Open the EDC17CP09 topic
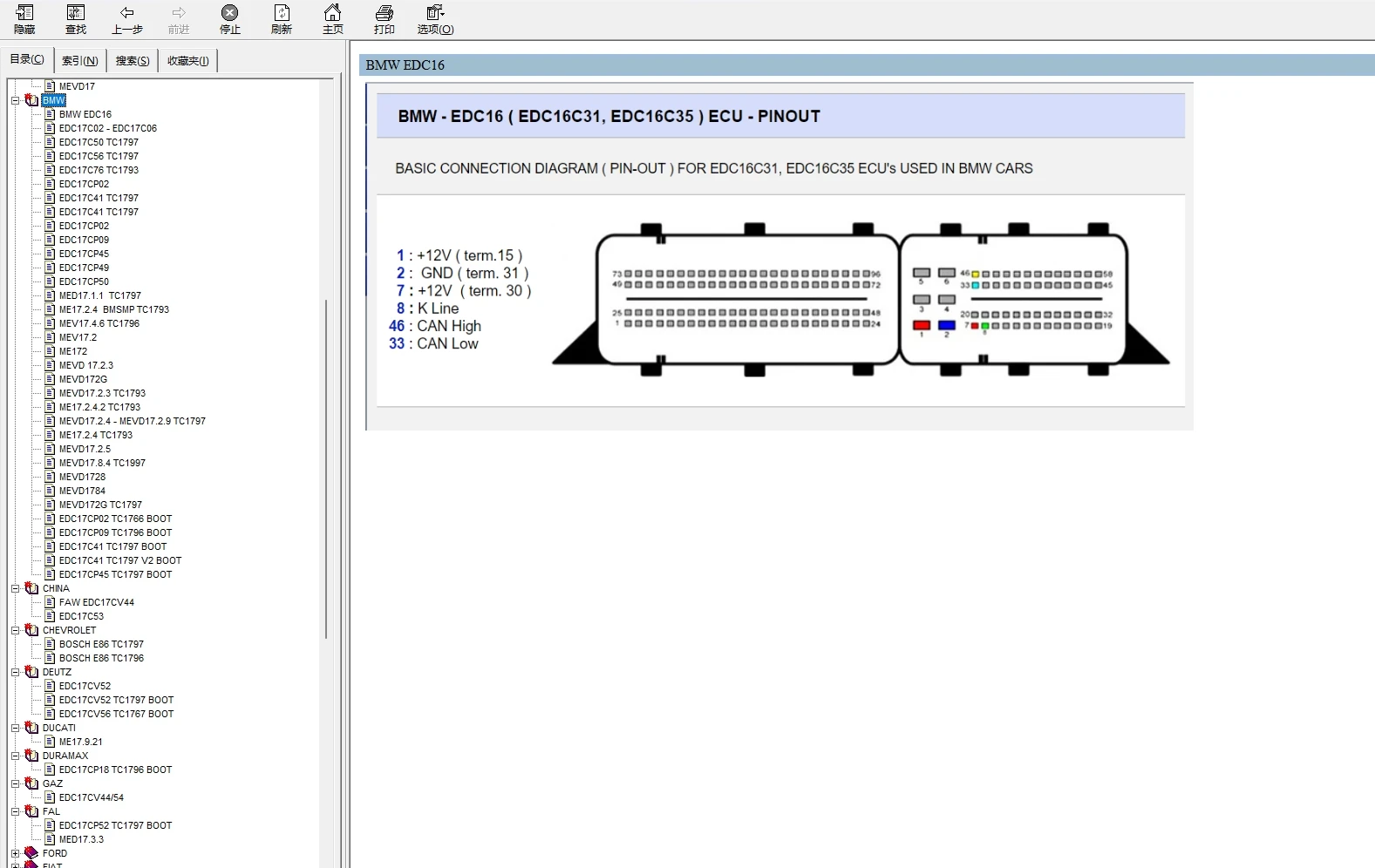Viewport: 1375px width, 868px height. [x=84, y=240]
